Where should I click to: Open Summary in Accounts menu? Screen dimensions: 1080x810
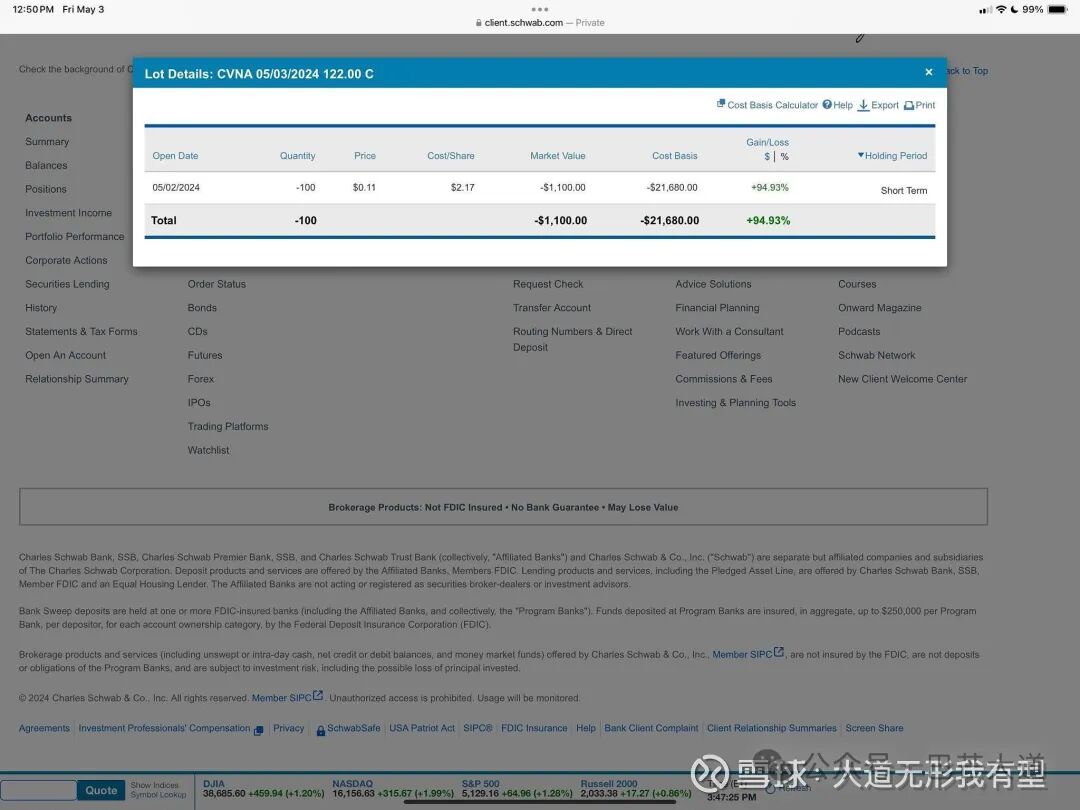[47, 142]
